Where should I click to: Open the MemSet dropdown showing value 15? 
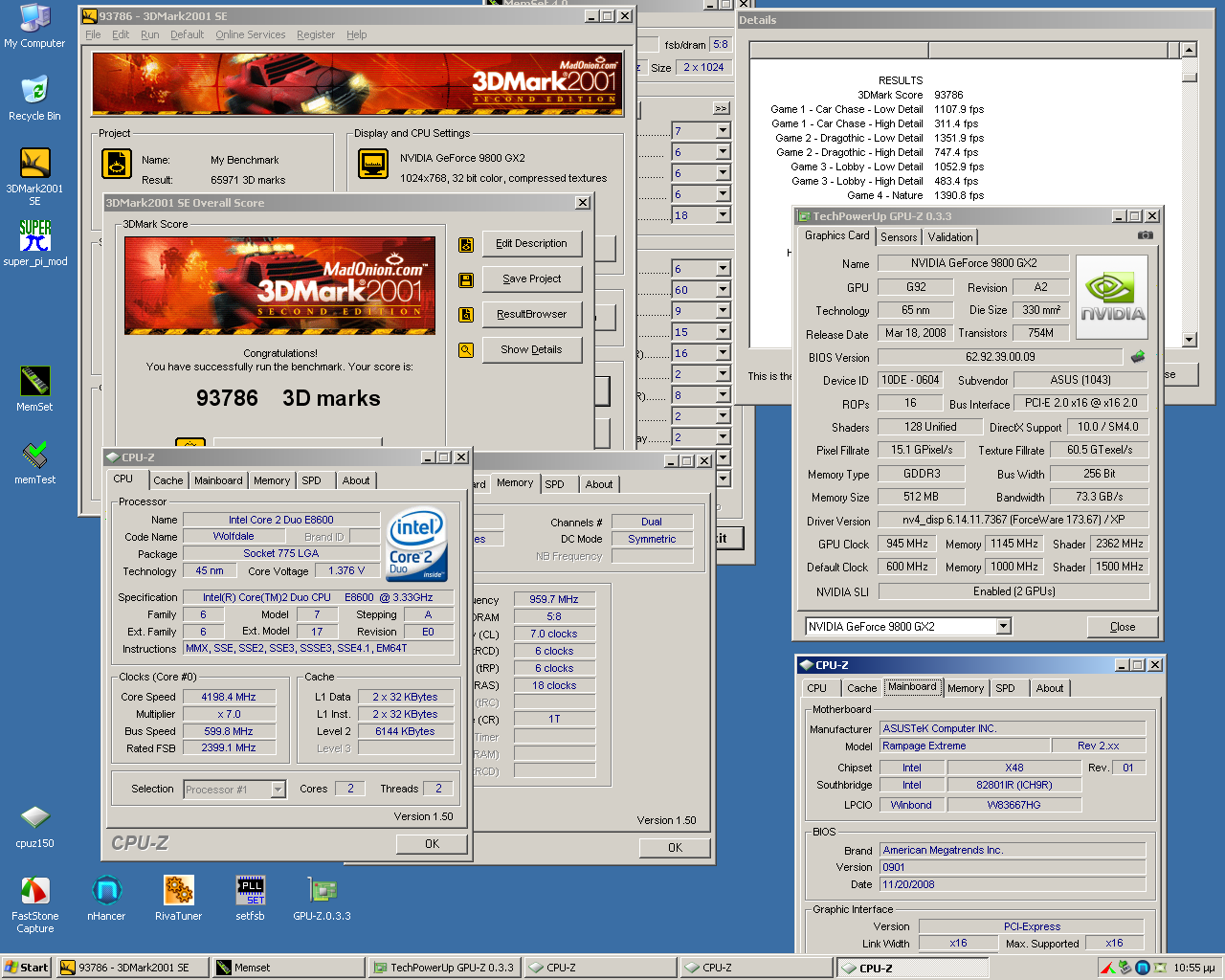723,332
